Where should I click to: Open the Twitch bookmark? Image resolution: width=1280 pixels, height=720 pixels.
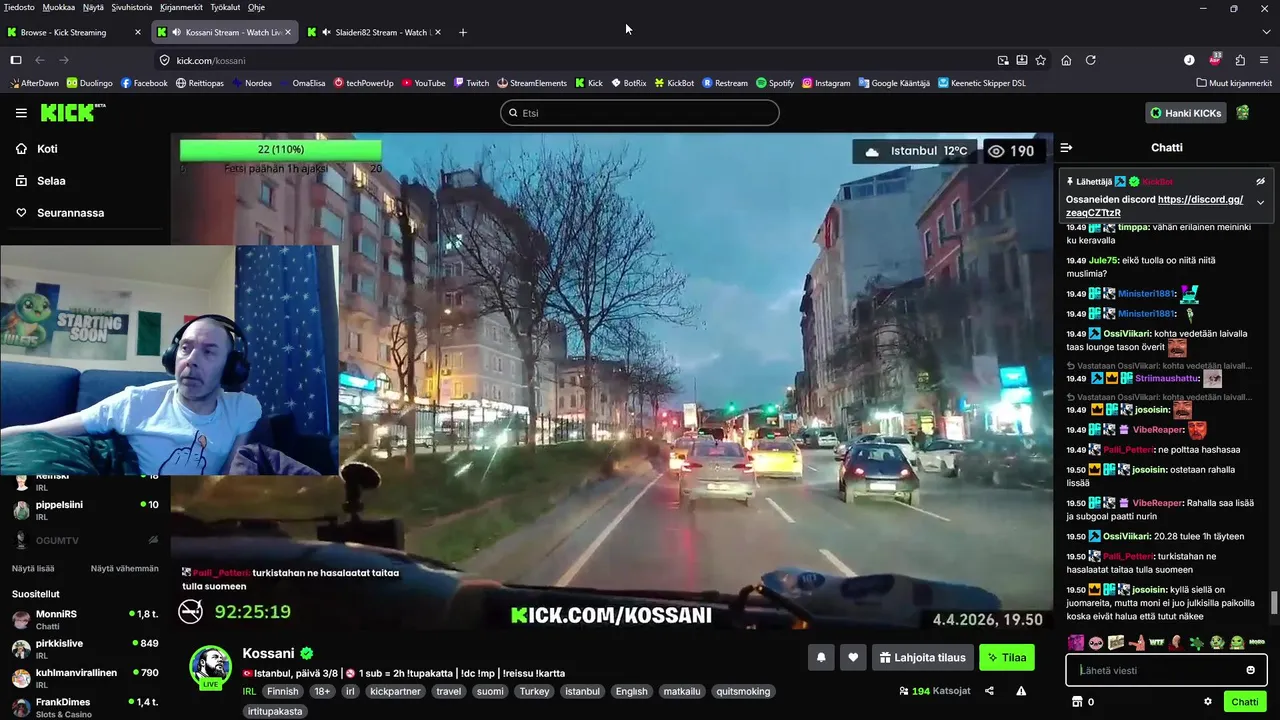(x=471, y=83)
